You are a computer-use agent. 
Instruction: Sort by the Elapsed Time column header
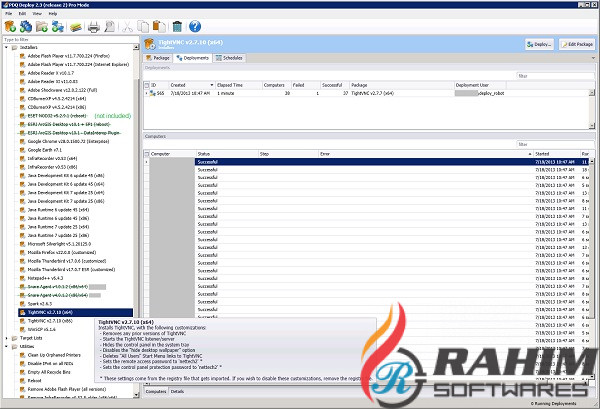point(238,85)
